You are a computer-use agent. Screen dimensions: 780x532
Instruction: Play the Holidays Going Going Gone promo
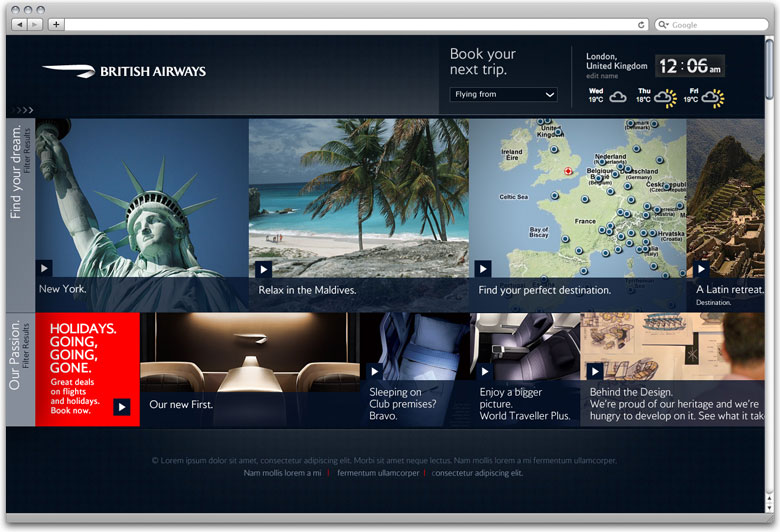[122, 407]
